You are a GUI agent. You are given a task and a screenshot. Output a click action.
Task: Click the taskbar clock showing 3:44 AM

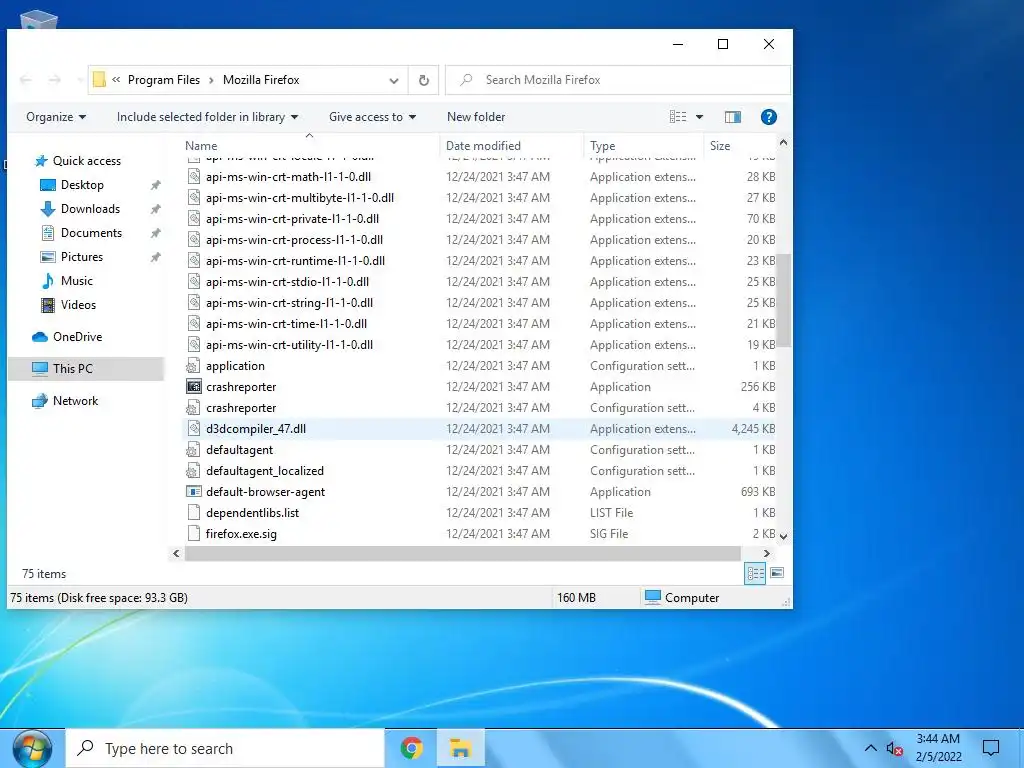pos(938,748)
